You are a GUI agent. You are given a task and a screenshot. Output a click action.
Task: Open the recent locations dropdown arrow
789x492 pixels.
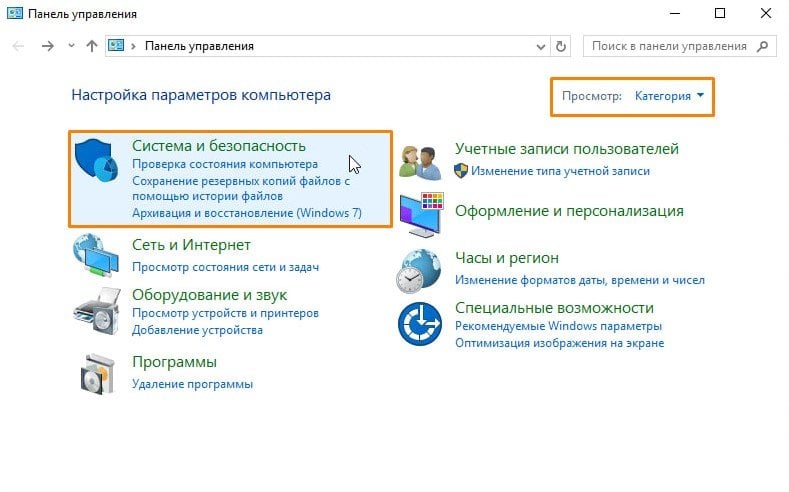tap(71, 46)
